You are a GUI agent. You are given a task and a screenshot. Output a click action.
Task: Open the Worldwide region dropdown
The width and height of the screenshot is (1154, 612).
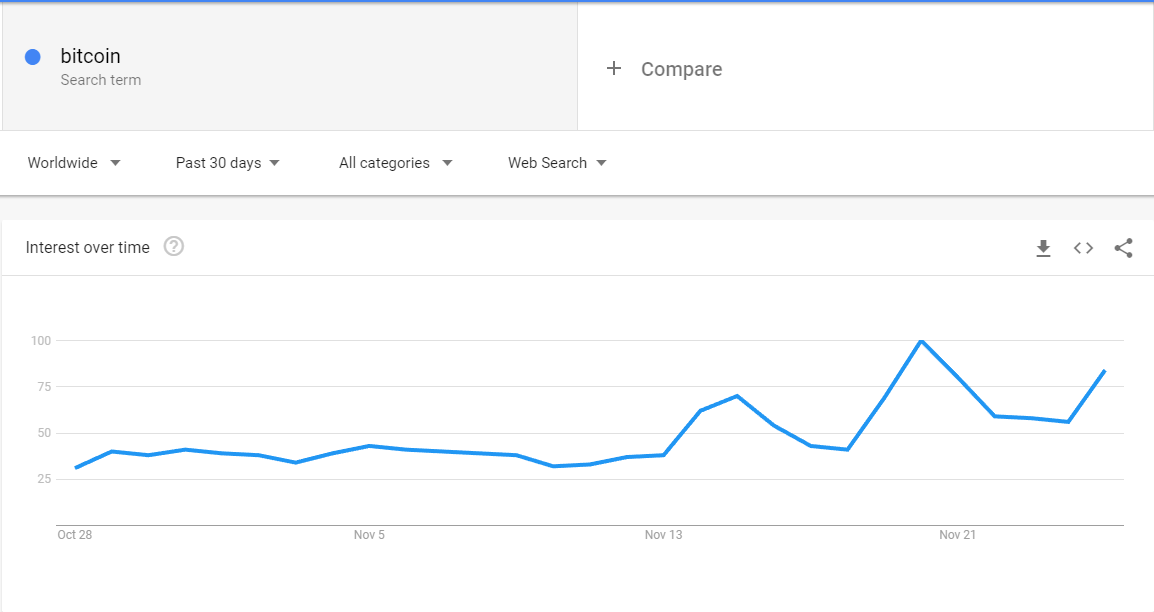tap(74, 163)
